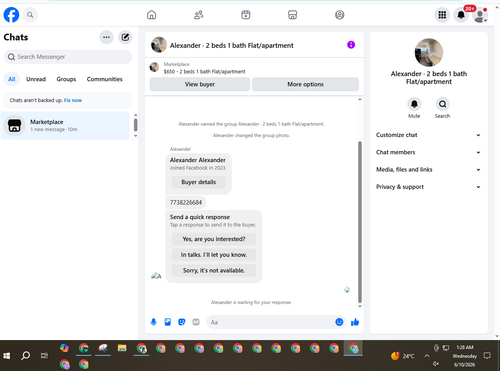Open the Windows notification center icon
500x371 pixels.
[487, 356]
